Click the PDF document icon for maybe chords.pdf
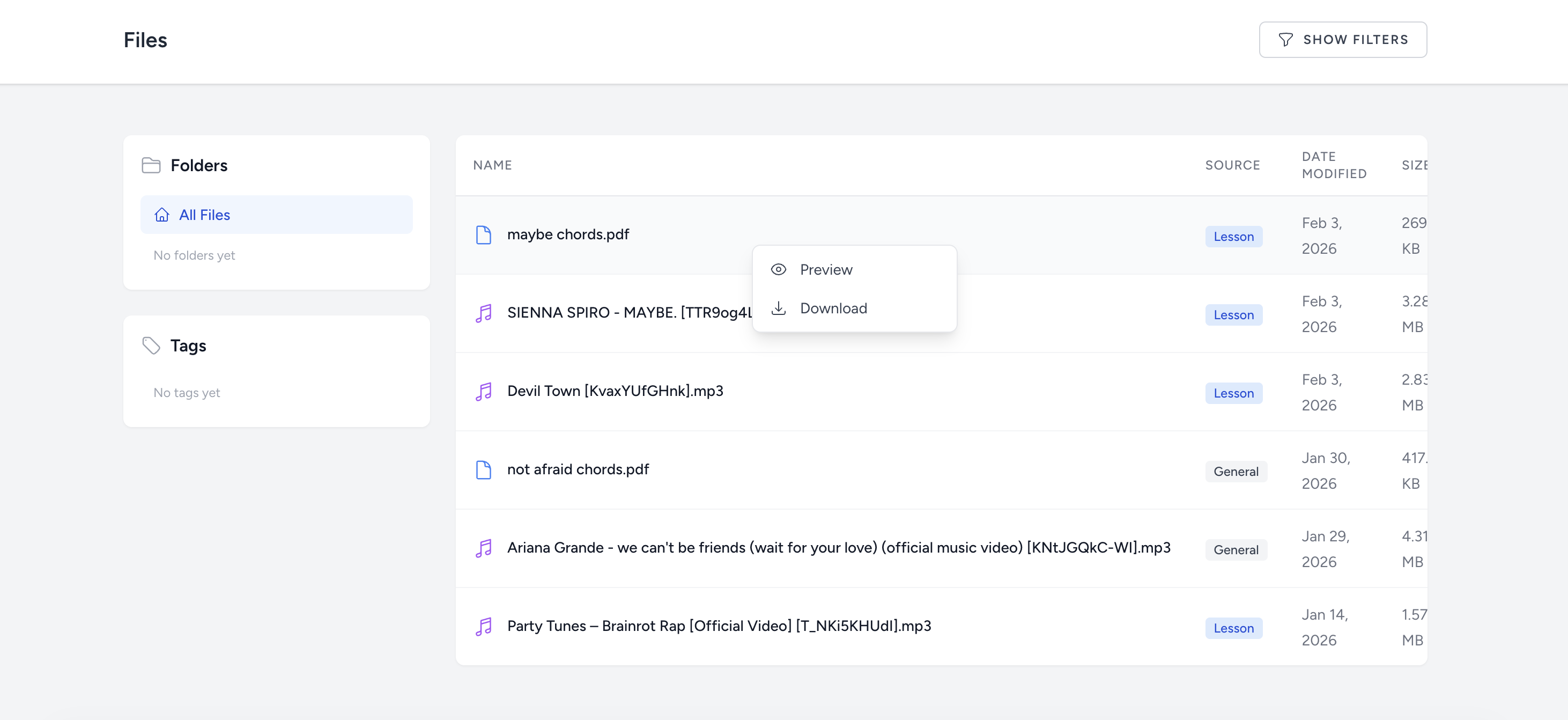1568x720 pixels. (483, 234)
